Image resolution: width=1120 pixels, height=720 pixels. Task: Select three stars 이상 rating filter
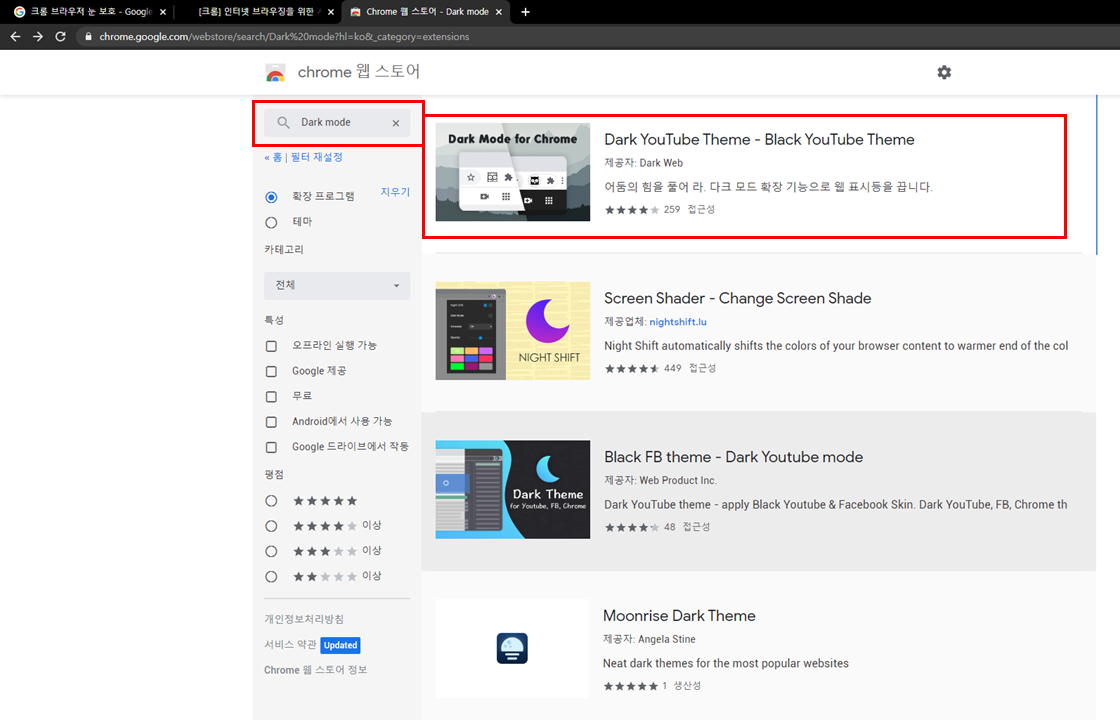(x=271, y=551)
